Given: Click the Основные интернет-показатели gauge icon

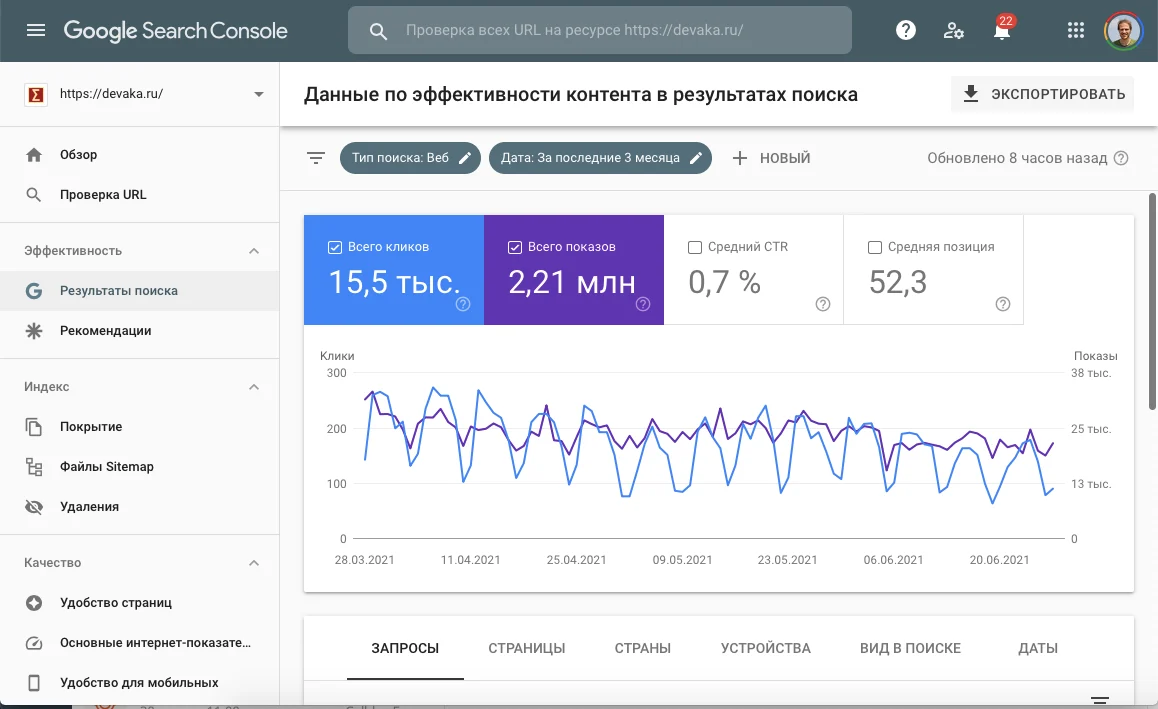Looking at the screenshot, I should pos(34,643).
